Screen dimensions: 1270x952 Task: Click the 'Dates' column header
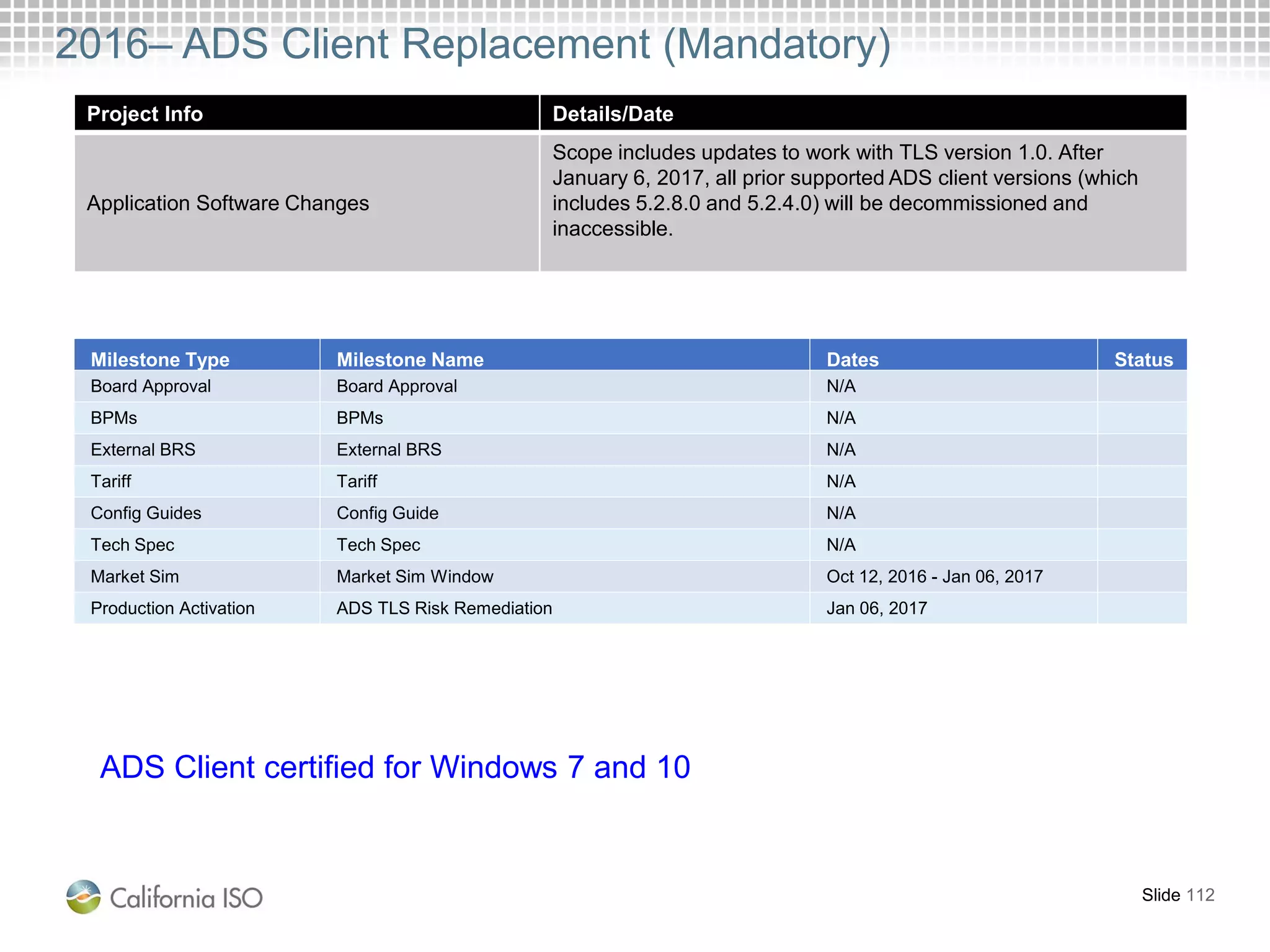[954, 355]
